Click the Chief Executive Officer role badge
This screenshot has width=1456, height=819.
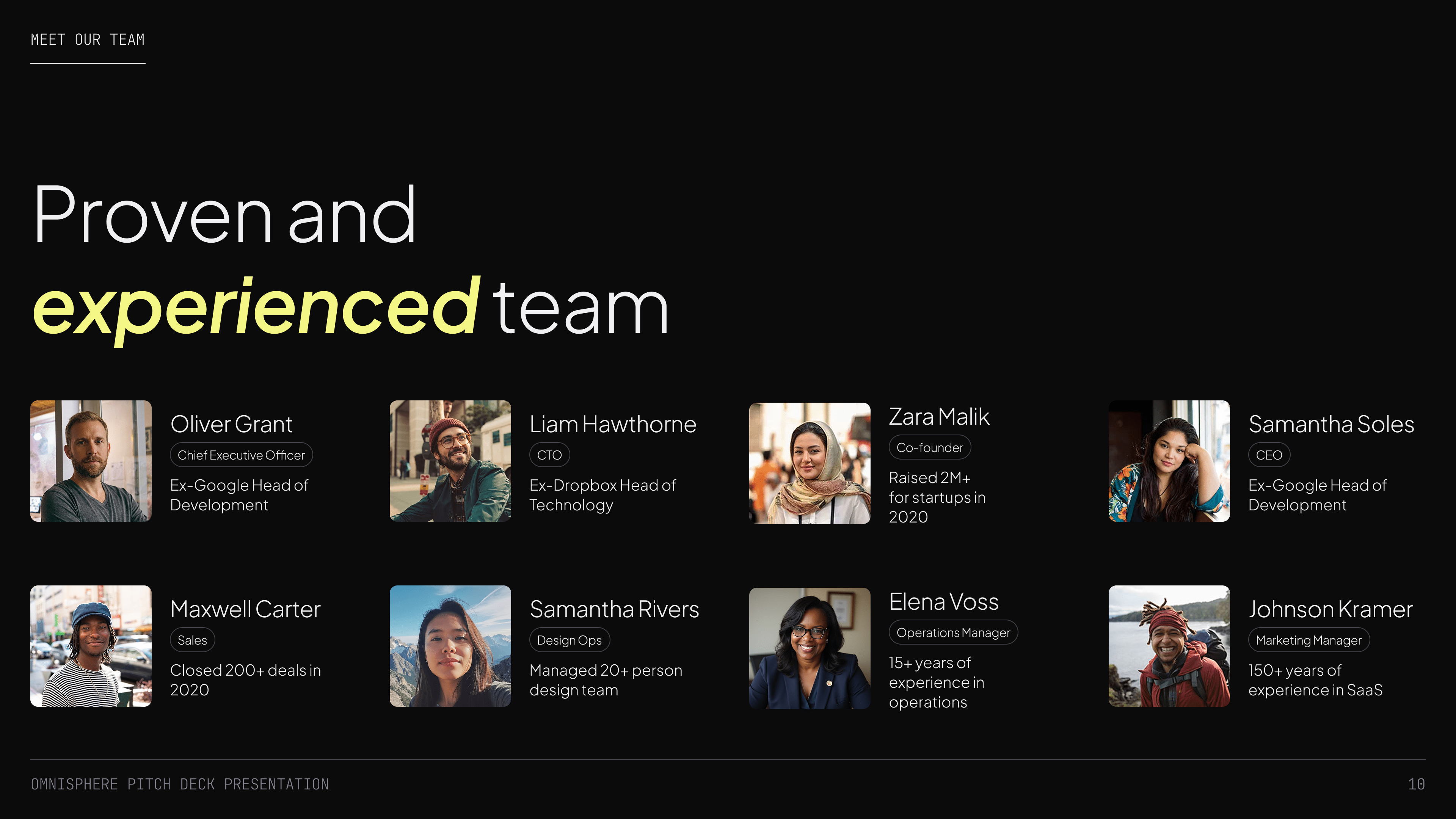click(x=242, y=455)
